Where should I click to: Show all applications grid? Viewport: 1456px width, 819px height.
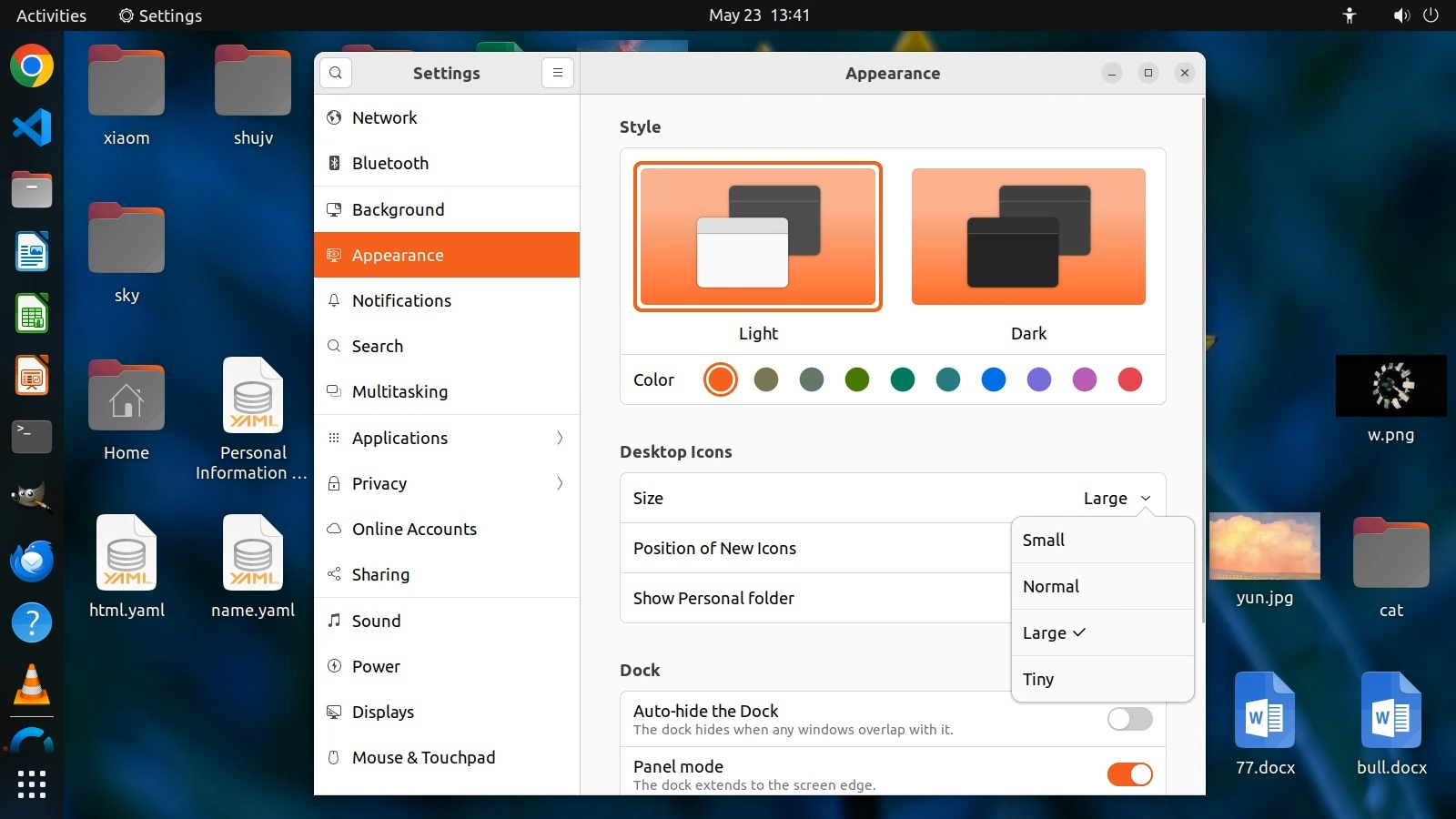point(32,784)
